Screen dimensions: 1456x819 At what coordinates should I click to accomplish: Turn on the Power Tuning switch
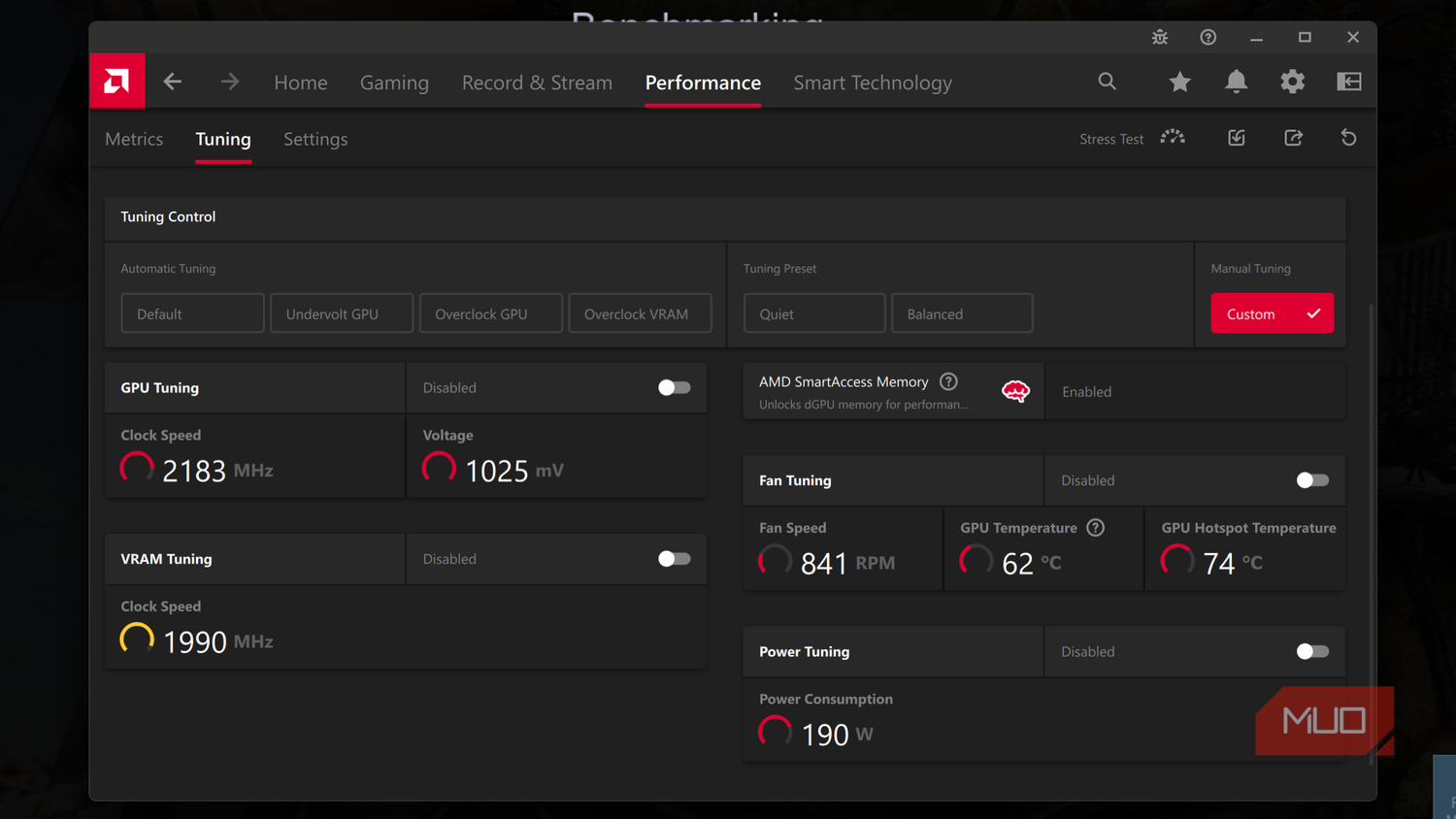pos(1312,651)
